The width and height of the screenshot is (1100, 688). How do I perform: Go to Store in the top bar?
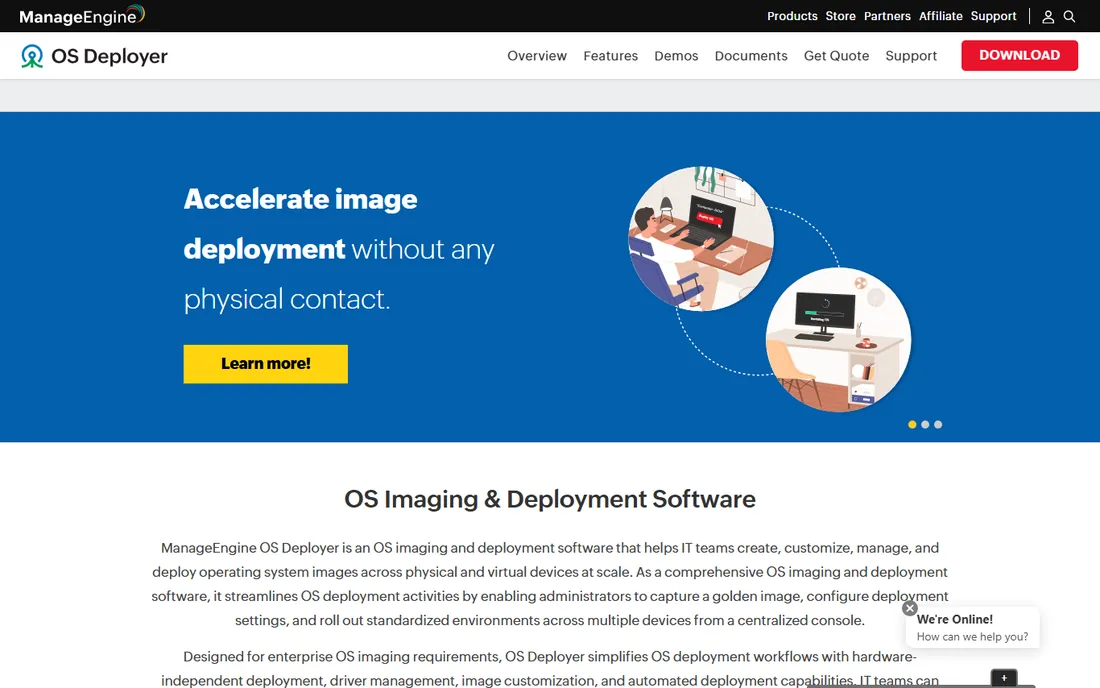click(840, 16)
